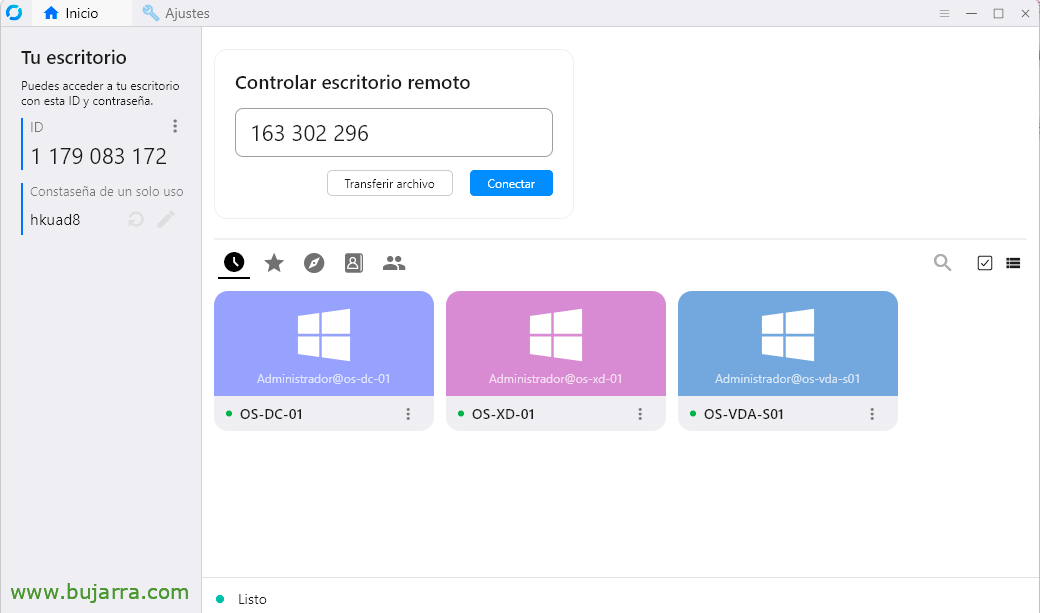
Task: Click the Transferir archivo button
Action: click(389, 183)
